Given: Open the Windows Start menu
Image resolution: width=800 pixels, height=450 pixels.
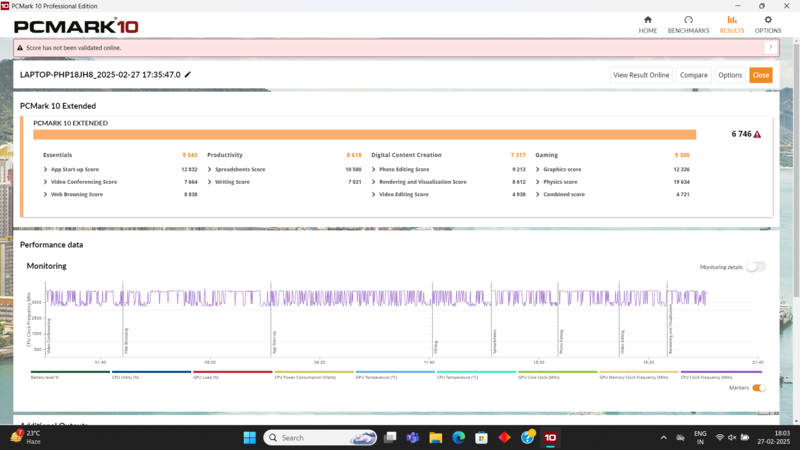Looking at the screenshot, I should tap(249, 437).
